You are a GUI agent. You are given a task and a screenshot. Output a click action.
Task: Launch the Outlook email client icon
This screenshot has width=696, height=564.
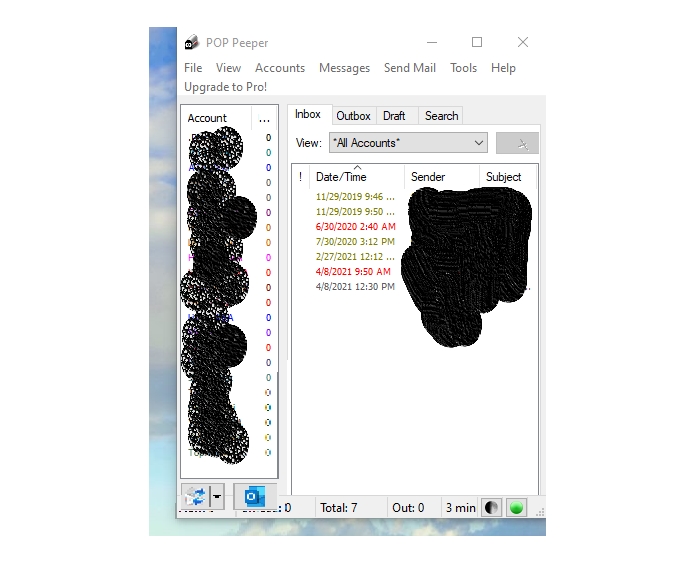pyautogui.click(x=255, y=496)
